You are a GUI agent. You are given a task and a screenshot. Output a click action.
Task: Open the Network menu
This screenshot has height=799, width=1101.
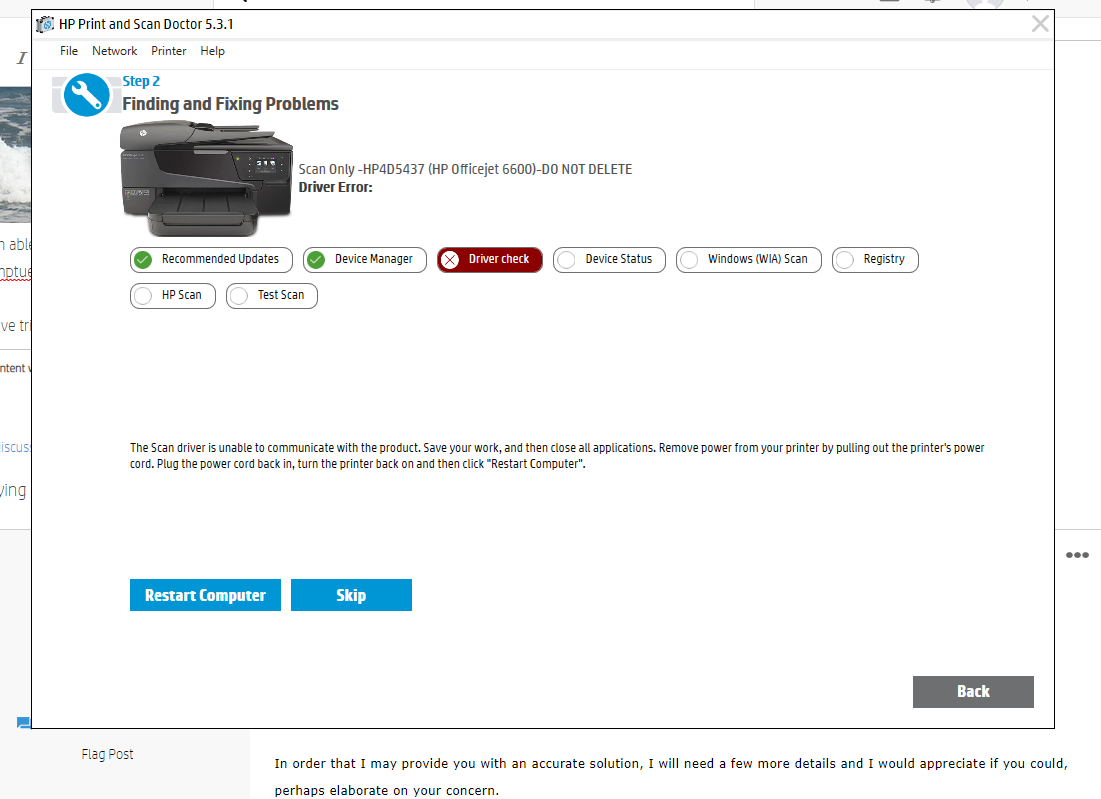click(114, 51)
